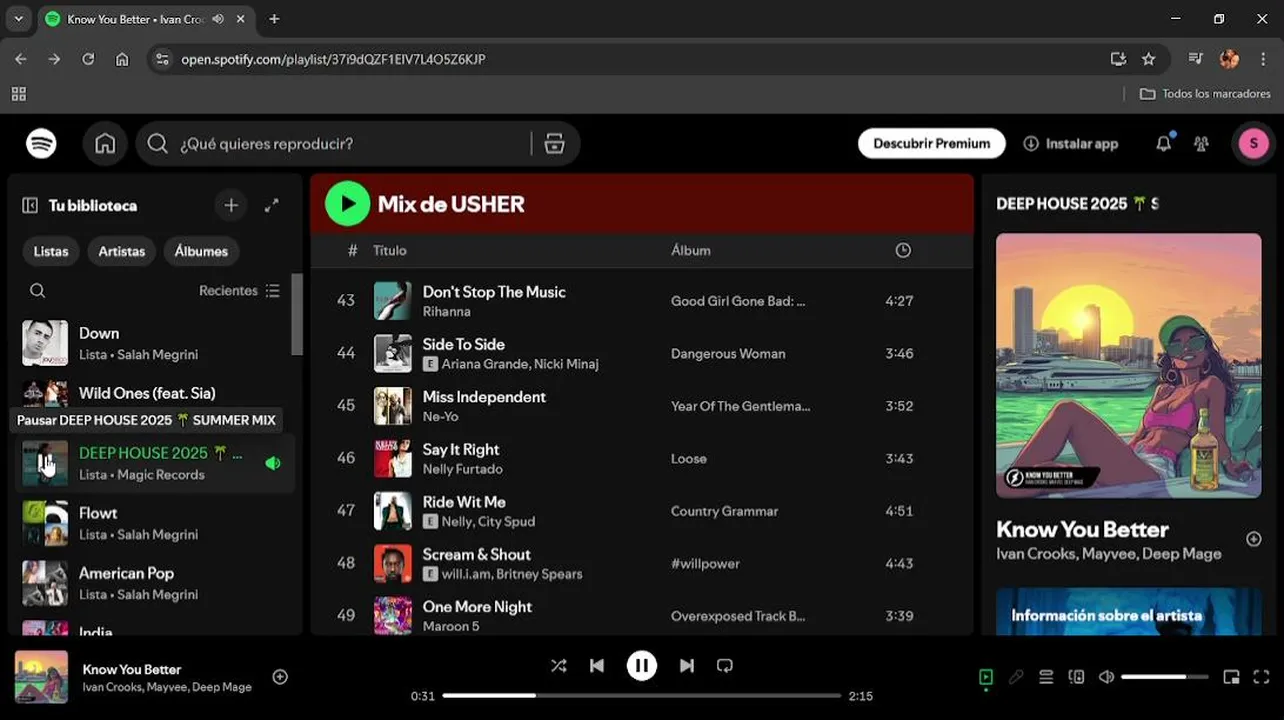Toggle shuffle playback
This screenshot has height=720, width=1284.
pos(558,665)
